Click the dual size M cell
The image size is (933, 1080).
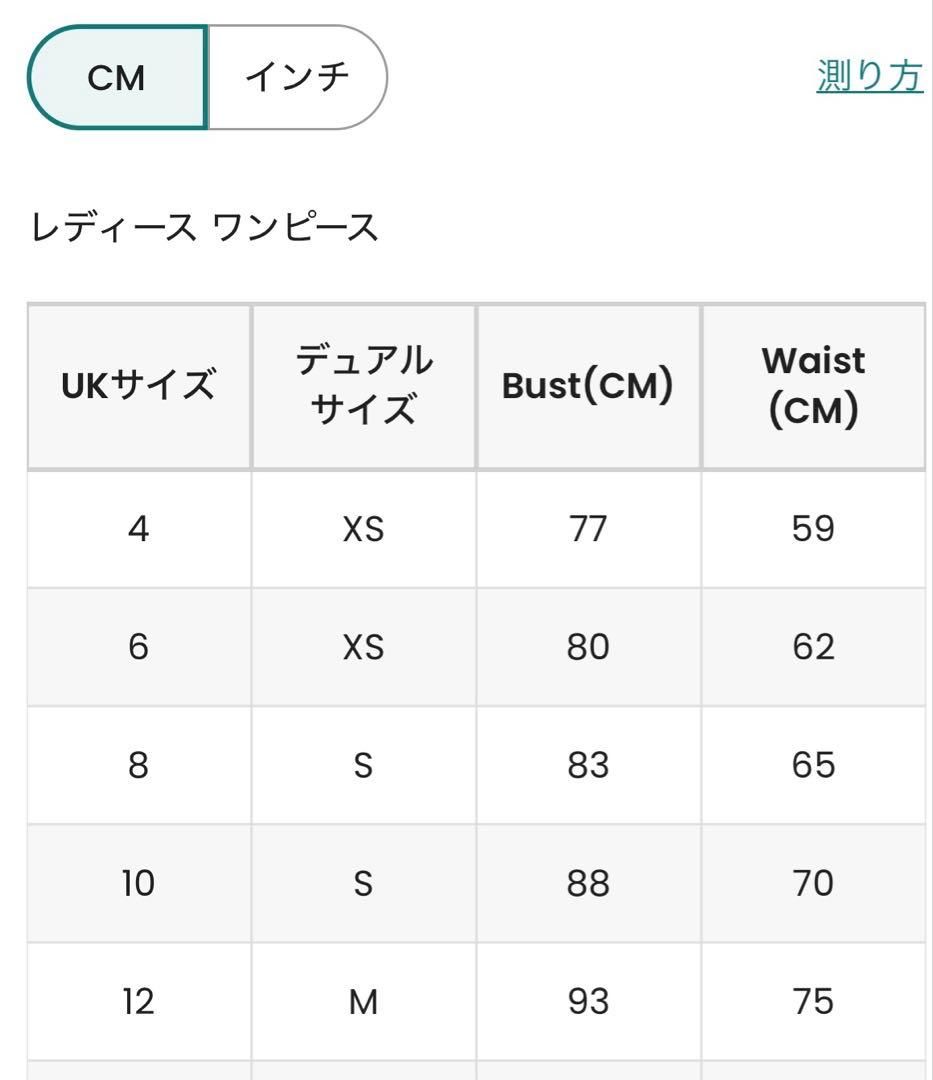click(x=363, y=1001)
